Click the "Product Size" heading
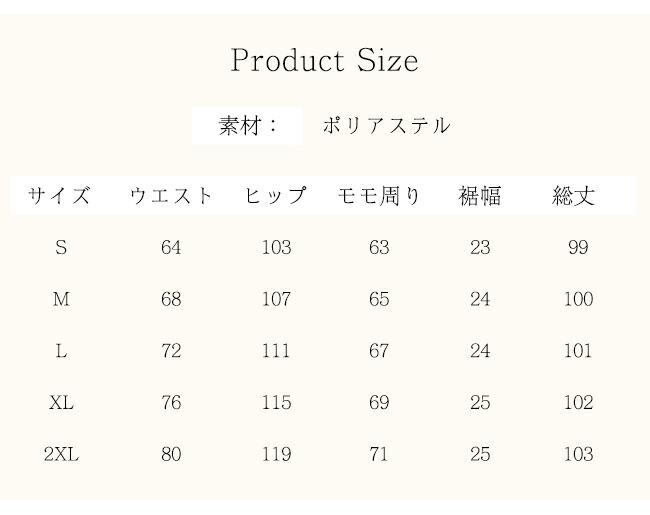The image size is (650, 515). coord(324,61)
